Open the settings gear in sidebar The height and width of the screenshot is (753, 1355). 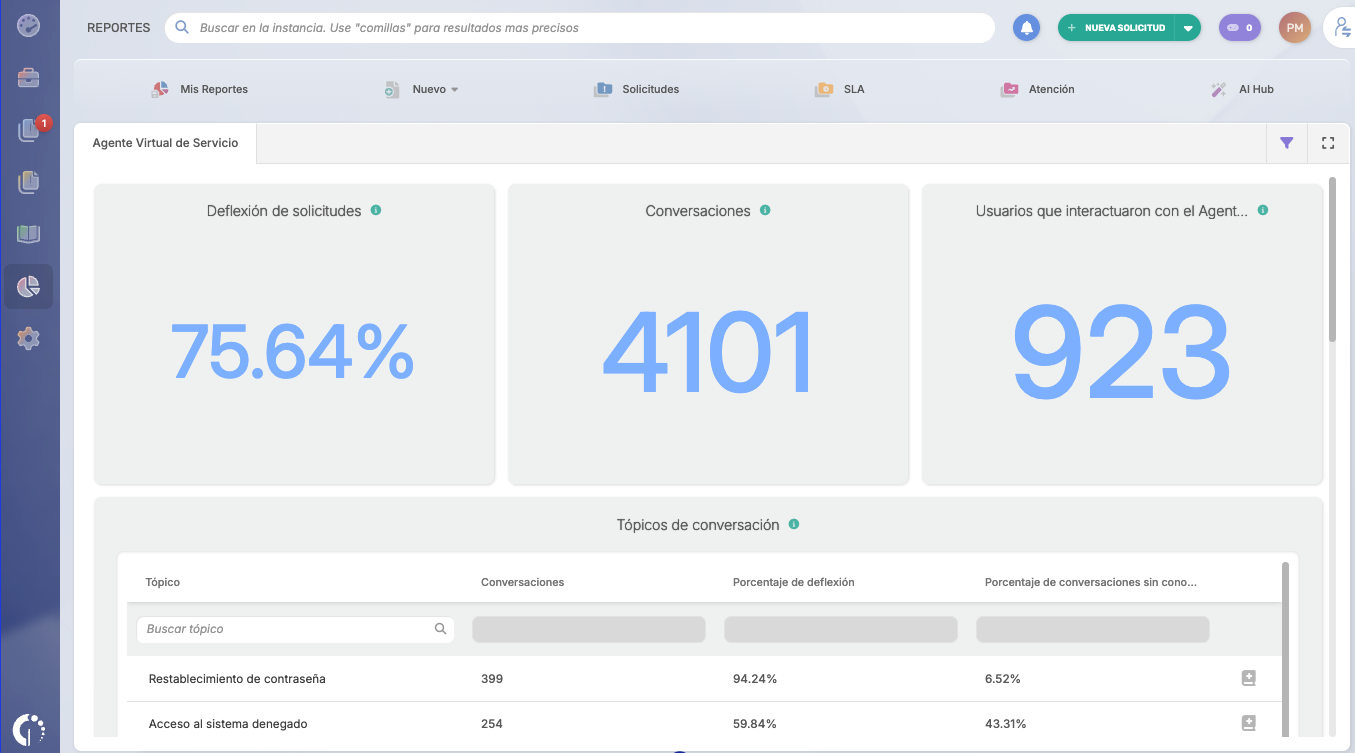pos(28,339)
